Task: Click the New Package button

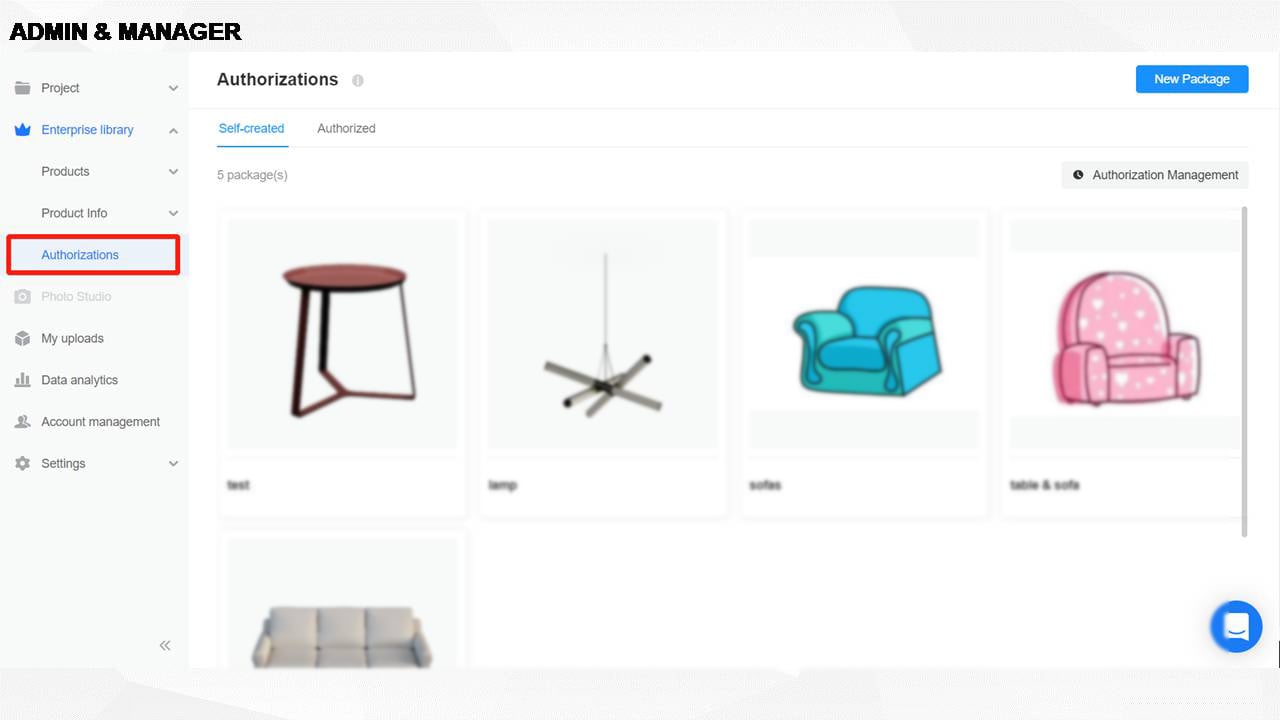Action: coord(1192,79)
